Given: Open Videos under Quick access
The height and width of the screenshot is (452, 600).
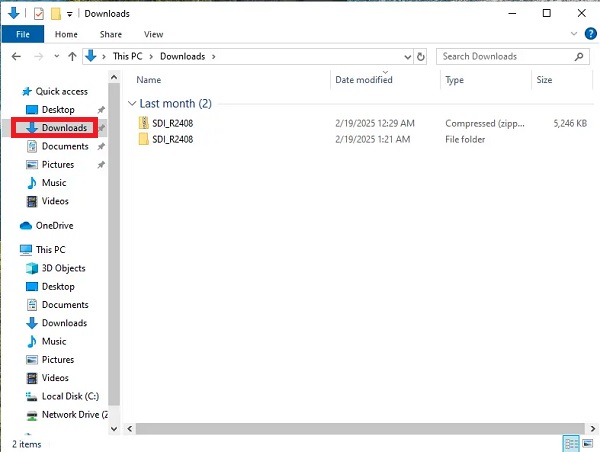Looking at the screenshot, I should (x=55, y=201).
